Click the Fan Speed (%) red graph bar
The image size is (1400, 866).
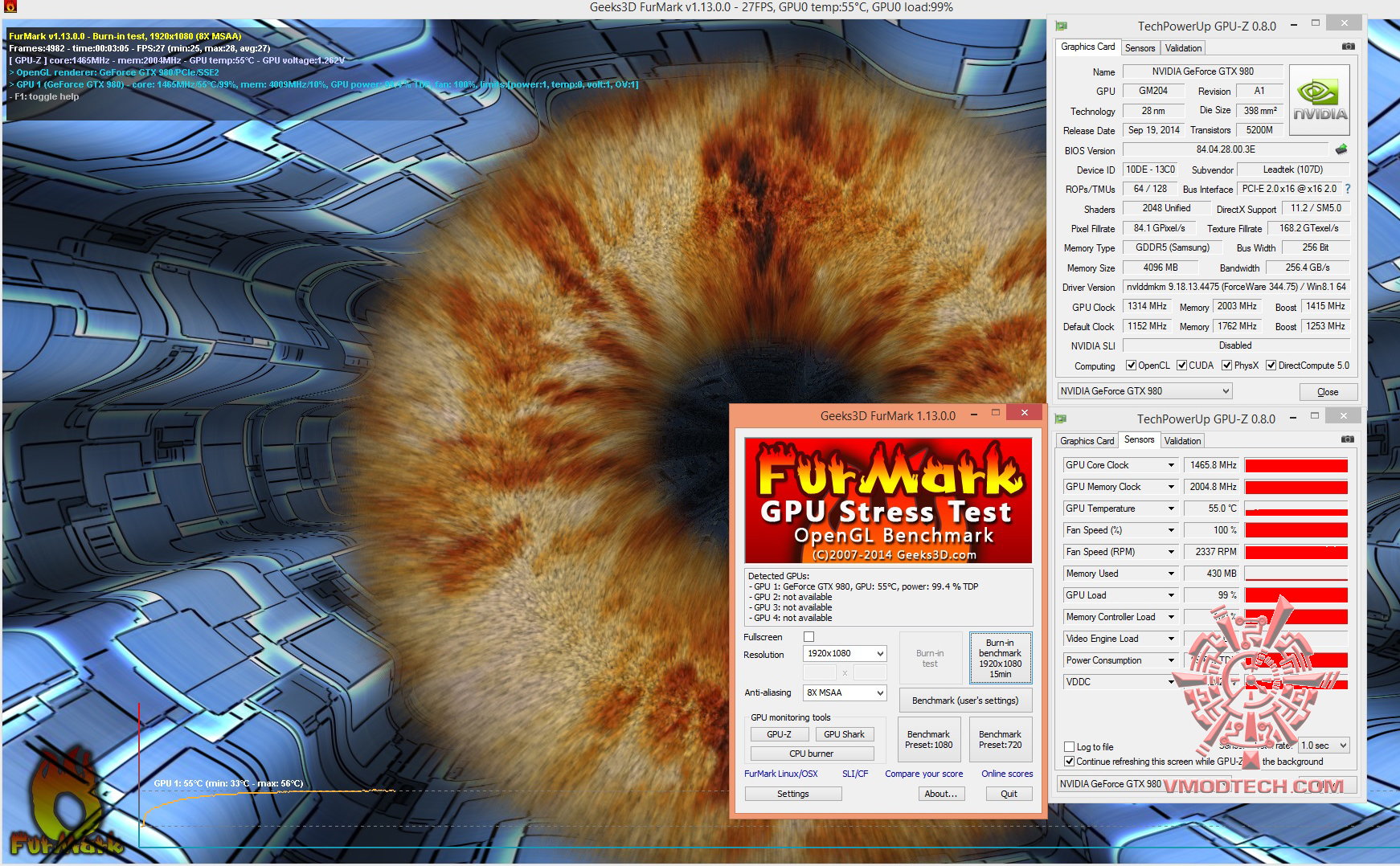coord(1296,530)
